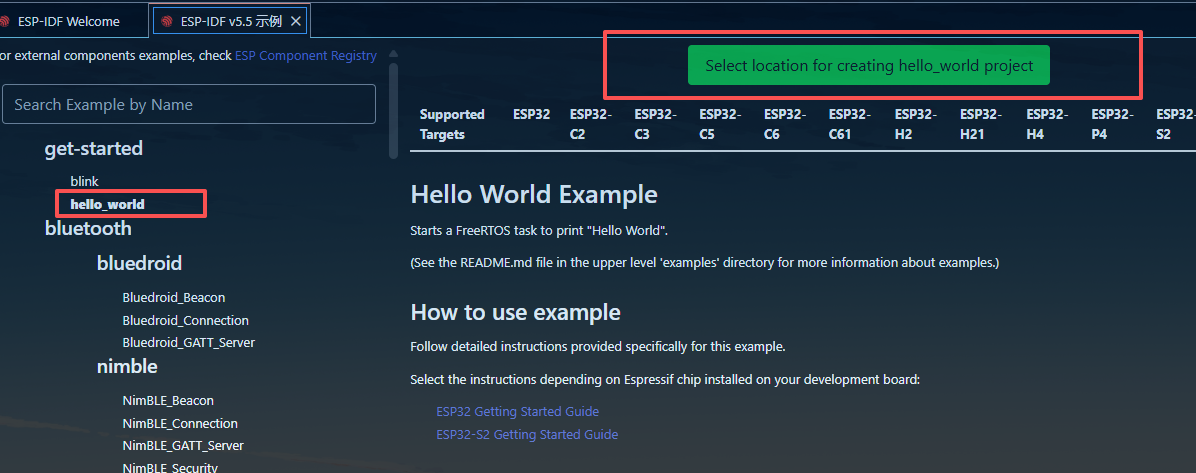This screenshot has width=1196, height=473.
Task: Focus the Search Example by Name field
Action: (189, 104)
